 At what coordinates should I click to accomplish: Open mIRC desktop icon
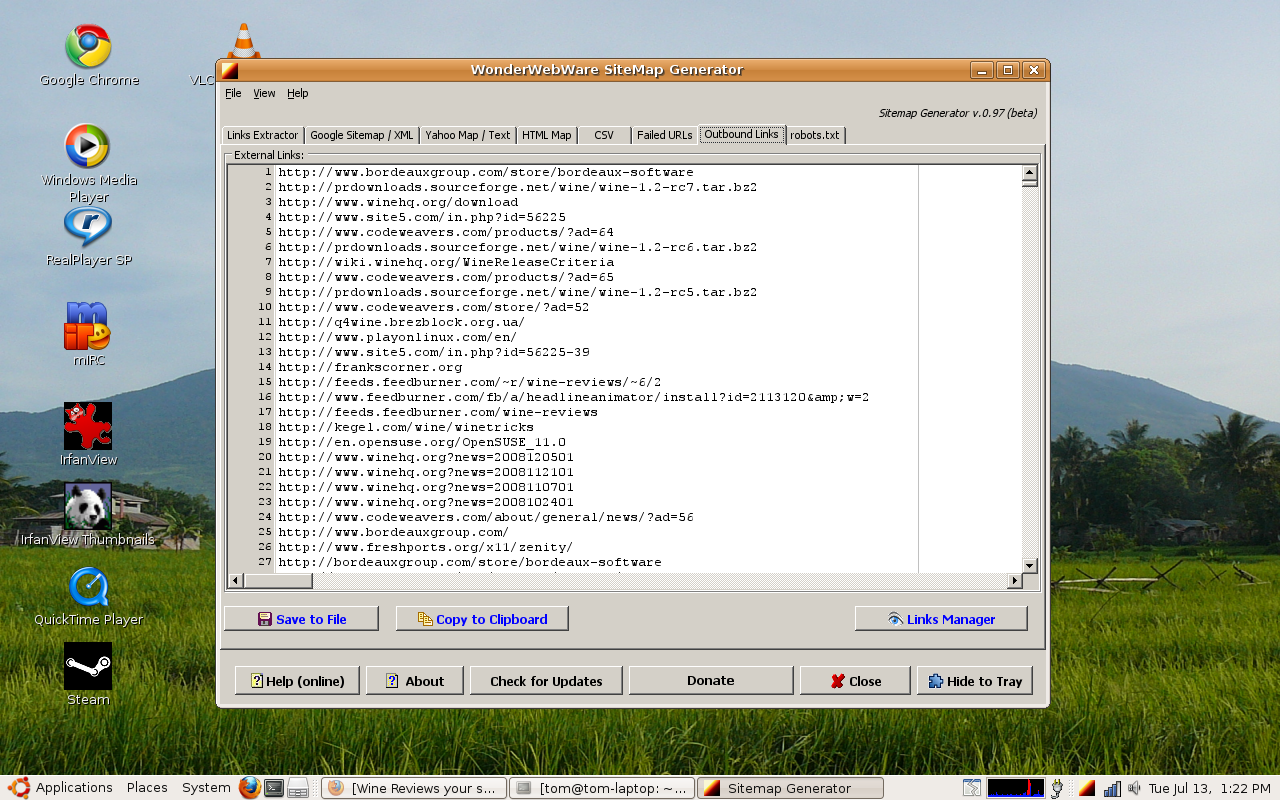pos(88,326)
